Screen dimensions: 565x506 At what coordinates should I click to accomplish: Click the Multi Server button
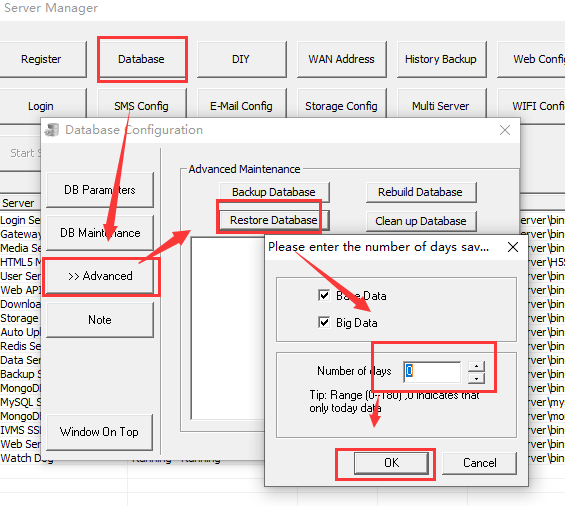pyautogui.click(x=441, y=106)
